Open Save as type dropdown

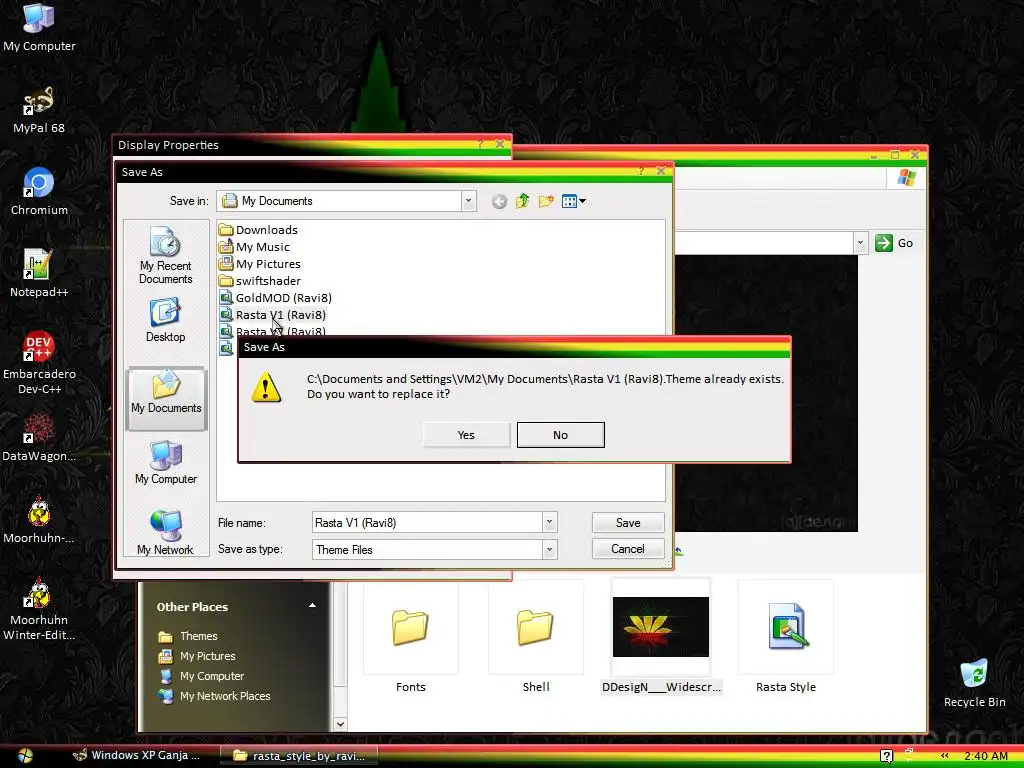[549, 549]
